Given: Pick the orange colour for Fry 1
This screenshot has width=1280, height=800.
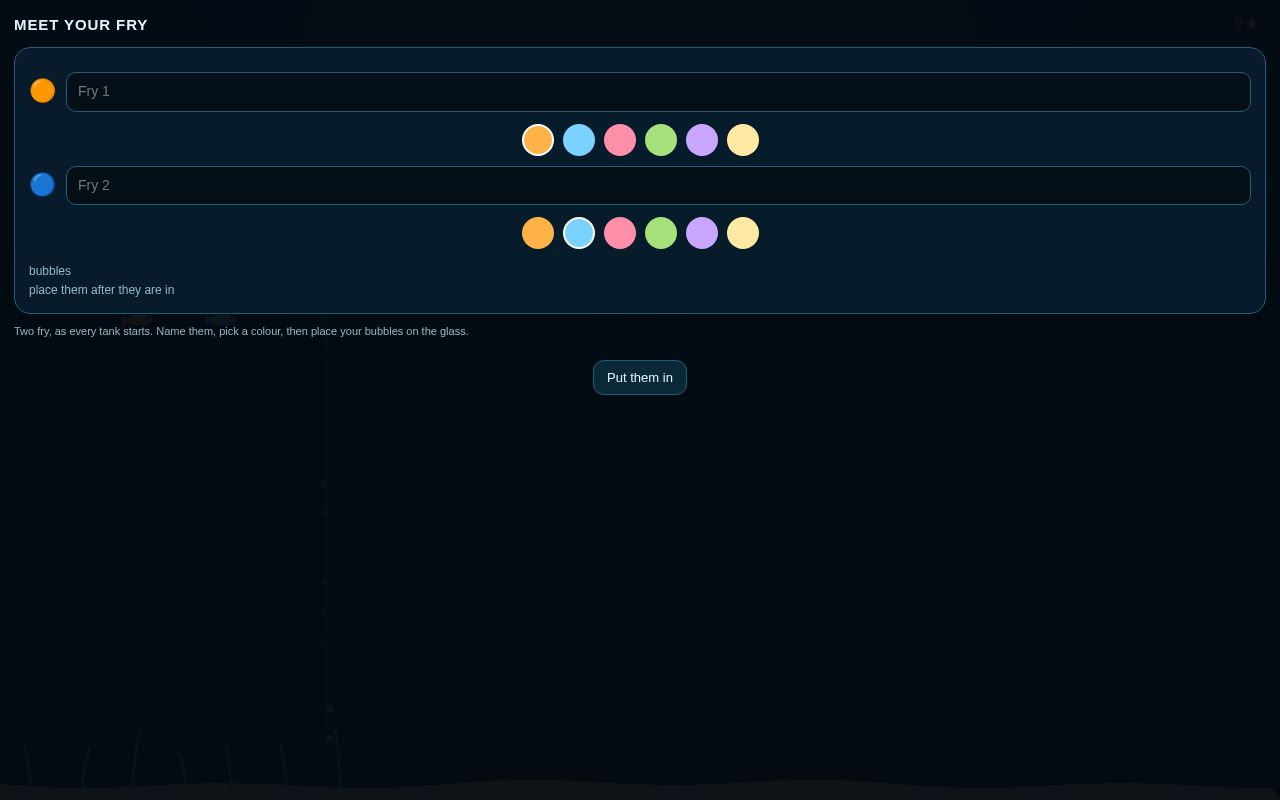Looking at the screenshot, I should point(538,140).
